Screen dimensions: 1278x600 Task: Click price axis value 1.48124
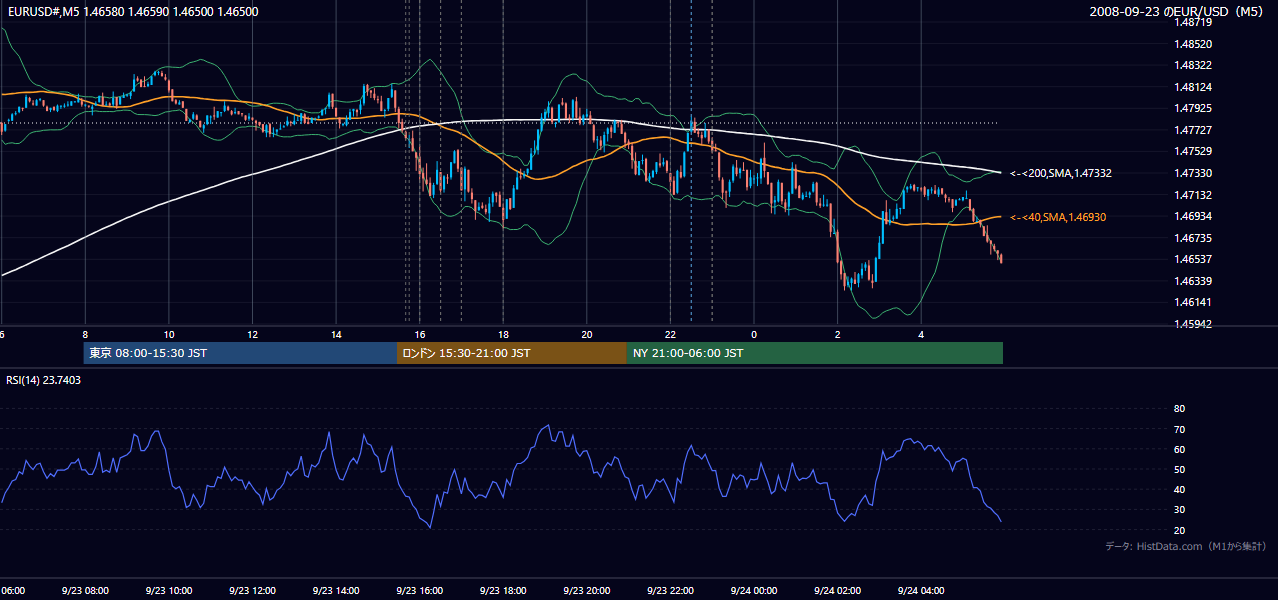point(1193,87)
